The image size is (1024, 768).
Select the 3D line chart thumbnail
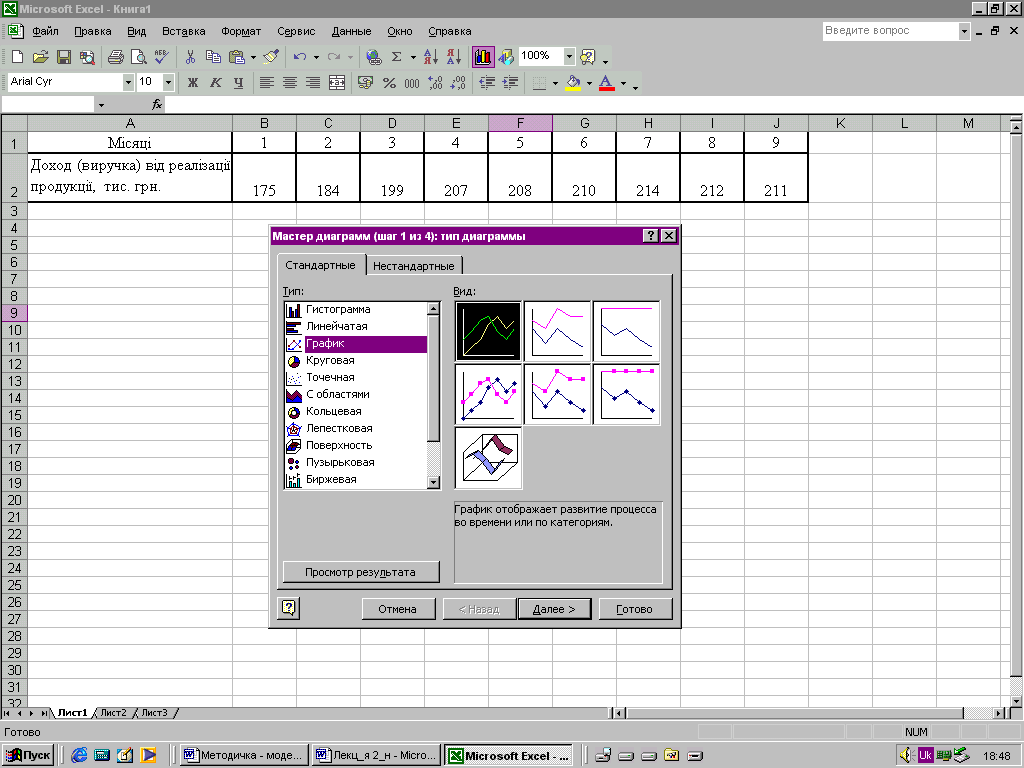488,458
